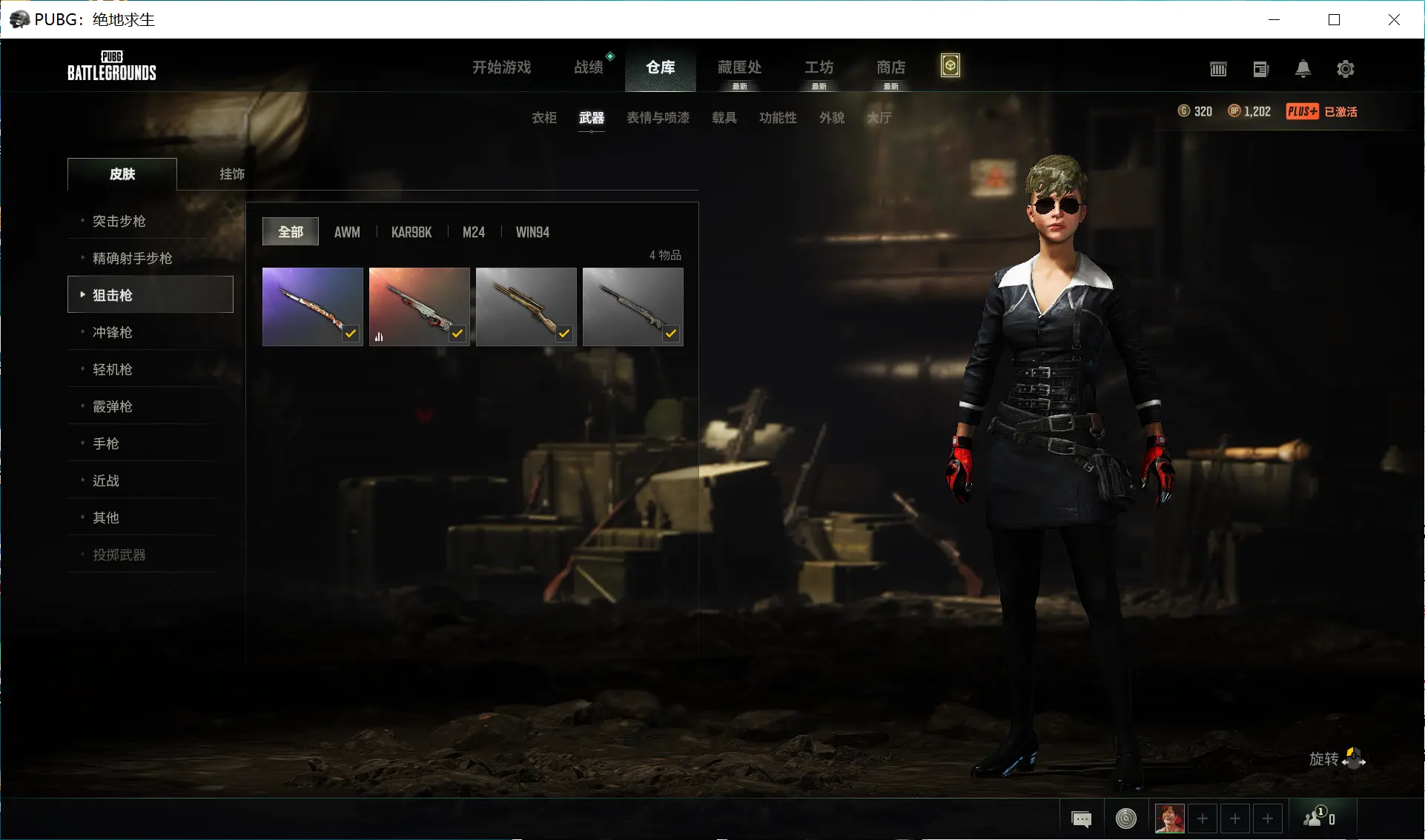Click the 4 物品 item count
Viewport: 1425px width, 840px height.
point(665,255)
